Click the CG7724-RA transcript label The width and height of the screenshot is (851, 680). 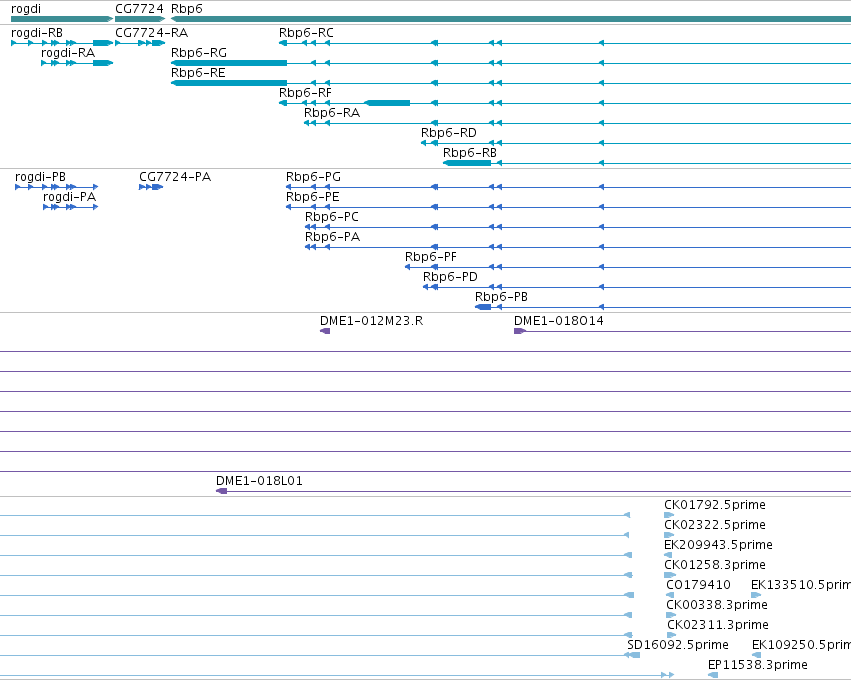click(151, 33)
